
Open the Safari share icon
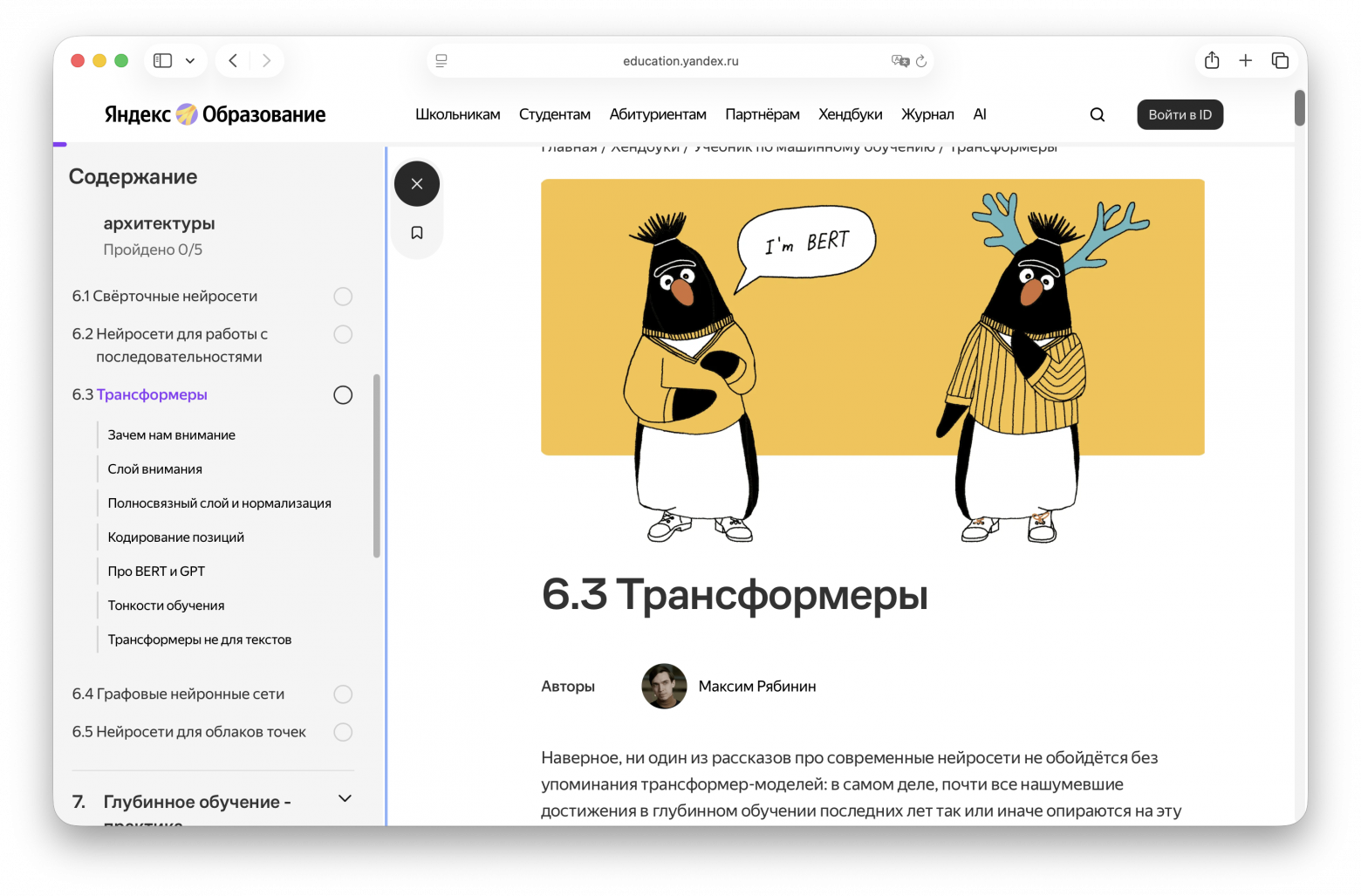[1211, 60]
